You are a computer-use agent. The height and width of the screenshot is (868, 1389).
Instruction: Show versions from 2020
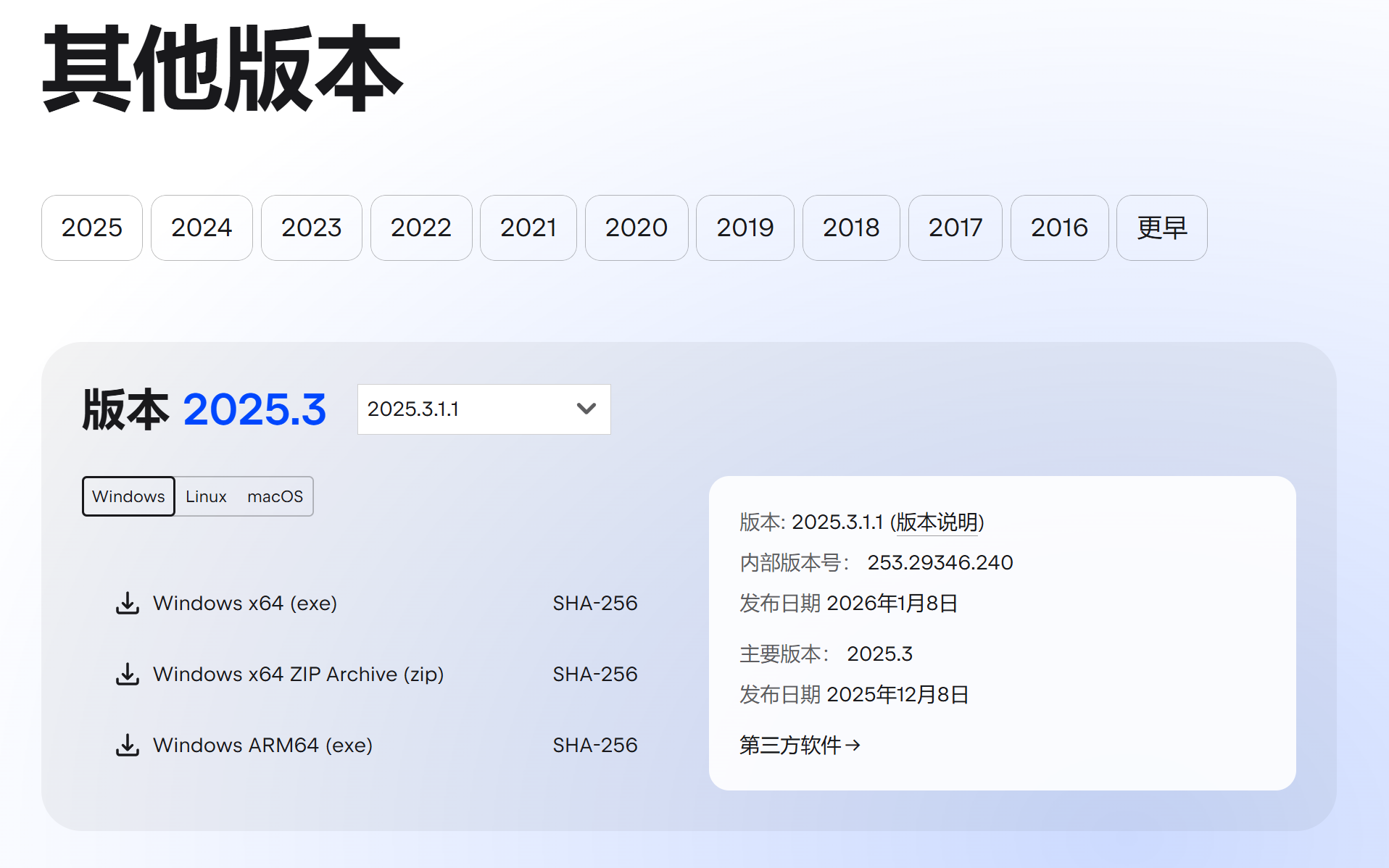click(x=637, y=228)
